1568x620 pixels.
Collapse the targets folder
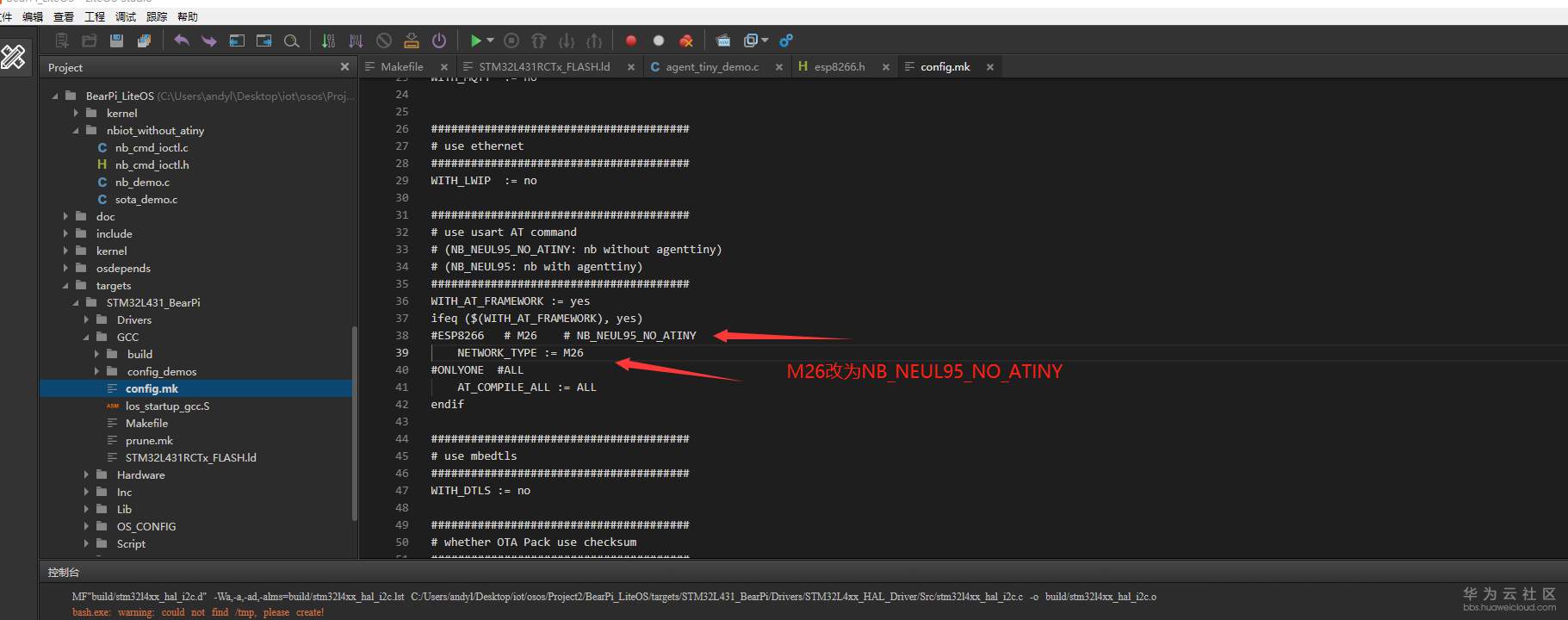pyautogui.click(x=65, y=286)
